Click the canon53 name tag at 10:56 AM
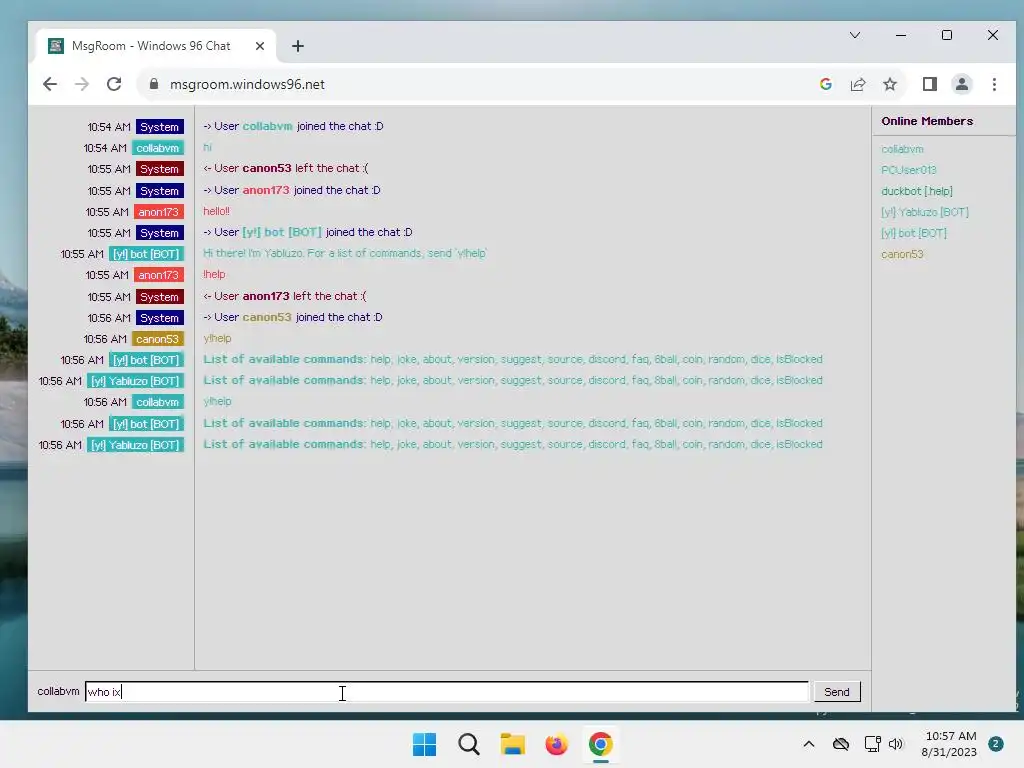 [x=157, y=339]
